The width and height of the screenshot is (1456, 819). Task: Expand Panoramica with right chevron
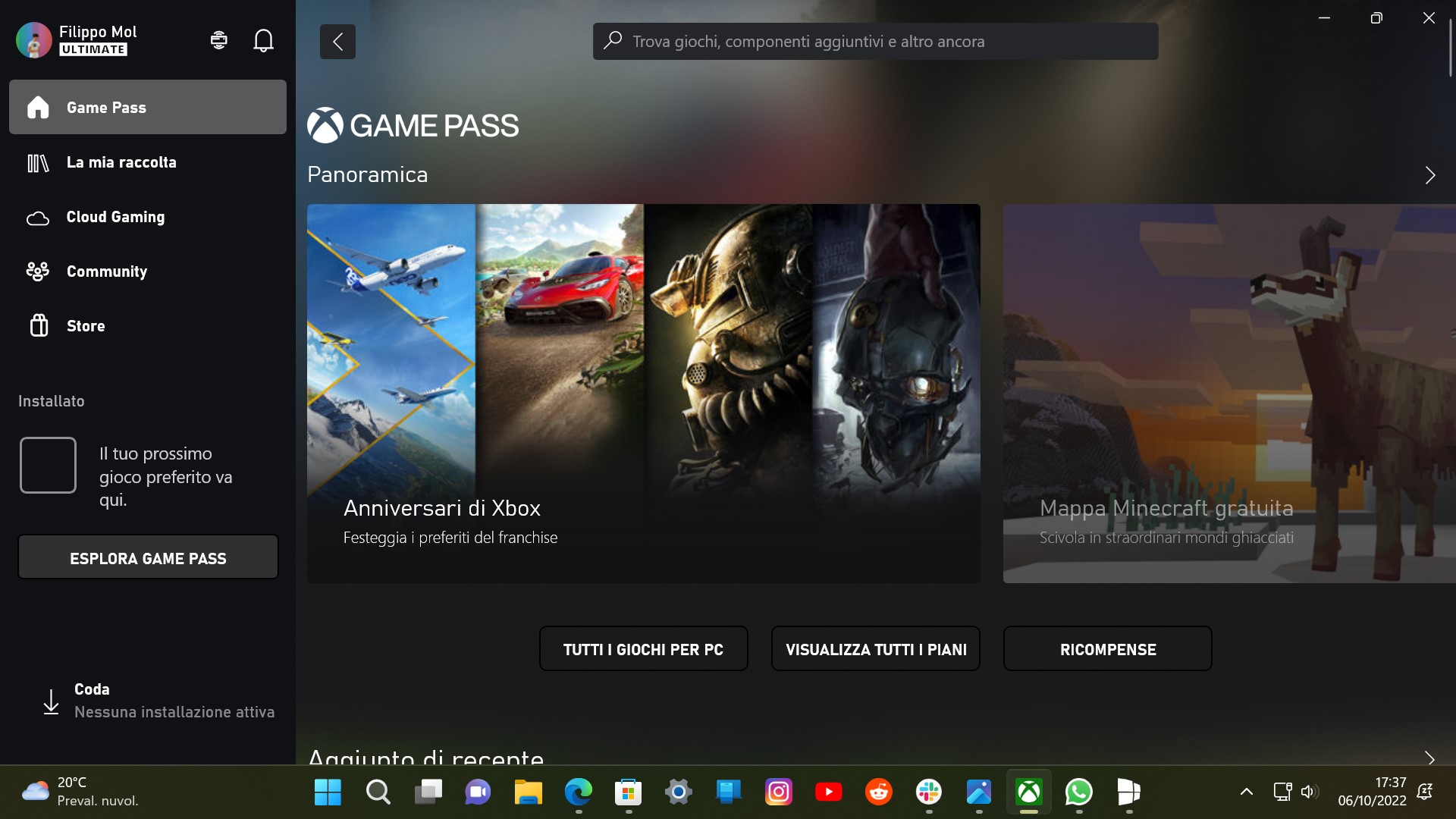1429,175
